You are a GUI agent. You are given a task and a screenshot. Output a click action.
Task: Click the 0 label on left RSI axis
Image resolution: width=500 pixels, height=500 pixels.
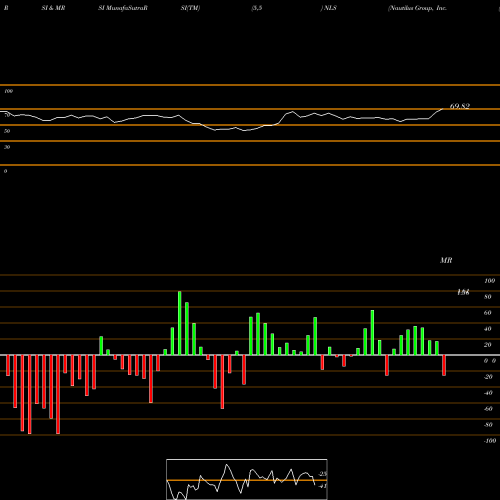[5, 171]
